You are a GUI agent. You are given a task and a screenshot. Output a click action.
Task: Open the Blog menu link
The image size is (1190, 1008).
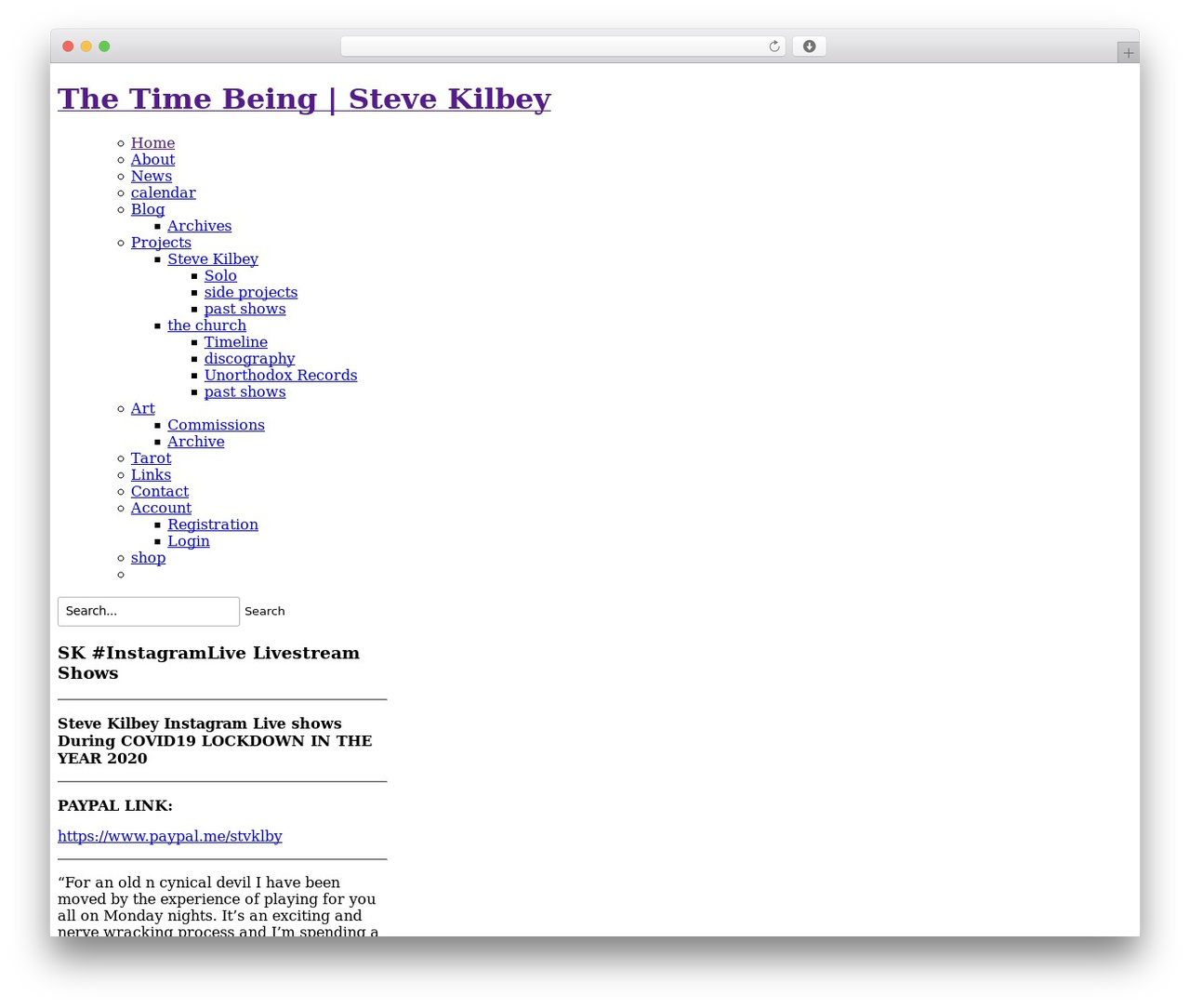tap(148, 209)
